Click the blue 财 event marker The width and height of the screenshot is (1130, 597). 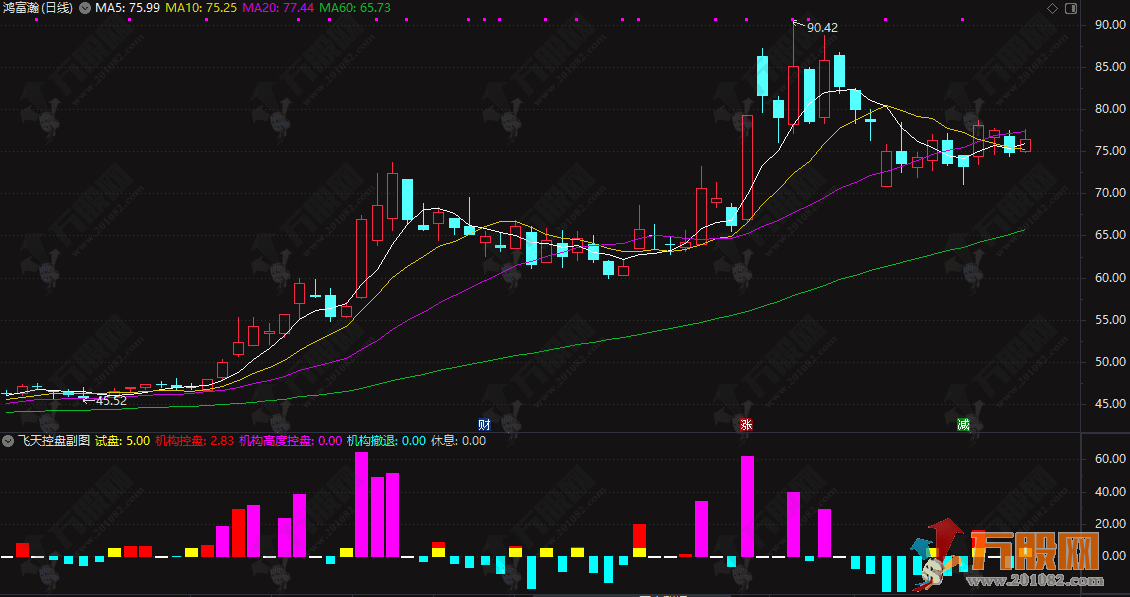tap(485, 424)
